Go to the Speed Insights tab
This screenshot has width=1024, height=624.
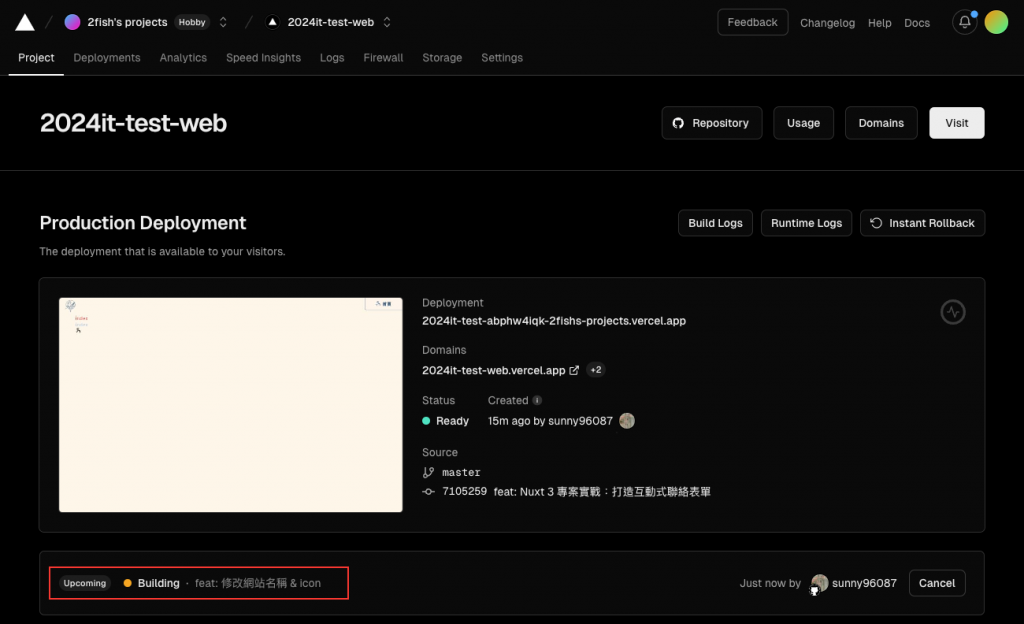[263, 57]
